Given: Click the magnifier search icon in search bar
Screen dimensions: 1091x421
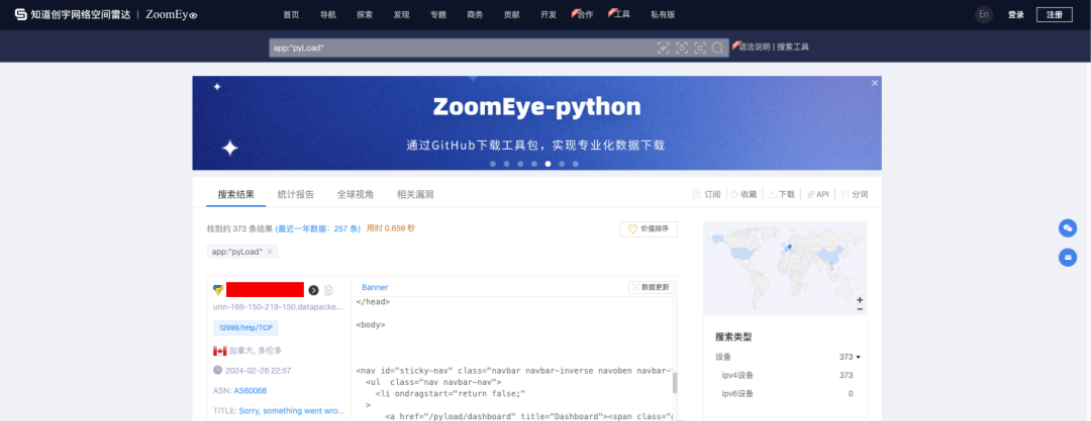Looking at the screenshot, I should tap(717, 47).
